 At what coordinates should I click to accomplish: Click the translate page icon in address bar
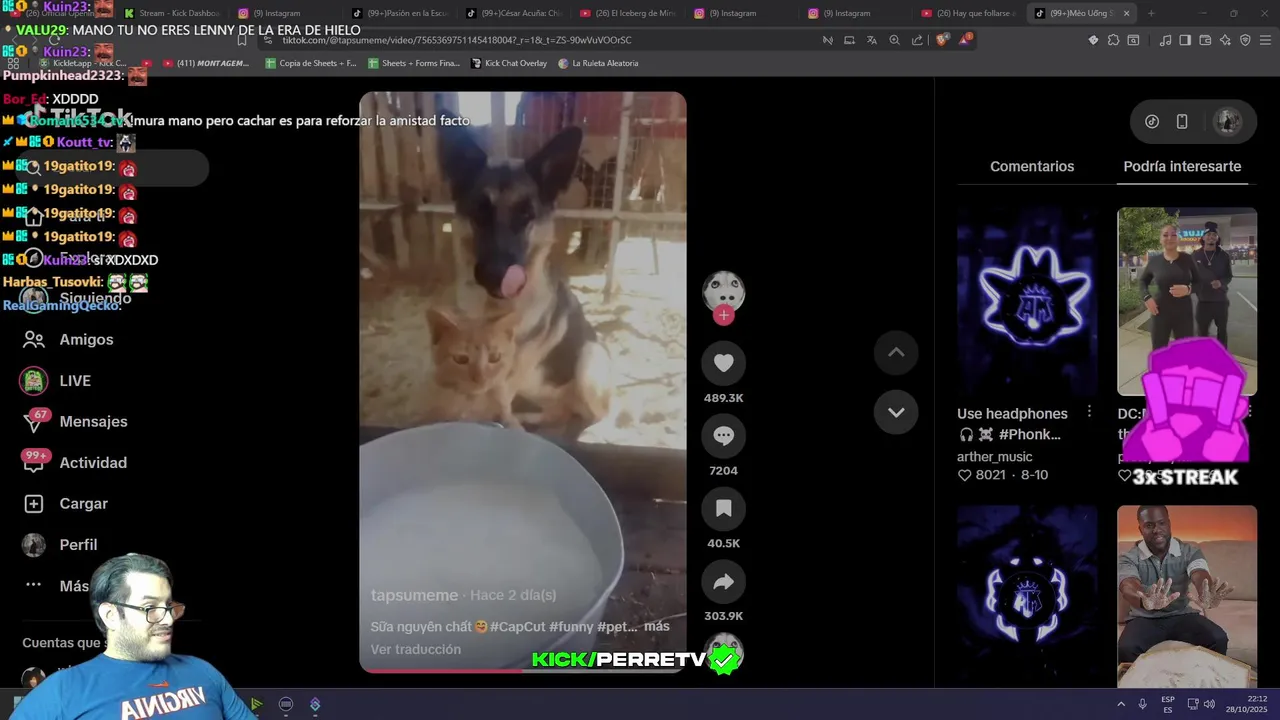point(871,40)
